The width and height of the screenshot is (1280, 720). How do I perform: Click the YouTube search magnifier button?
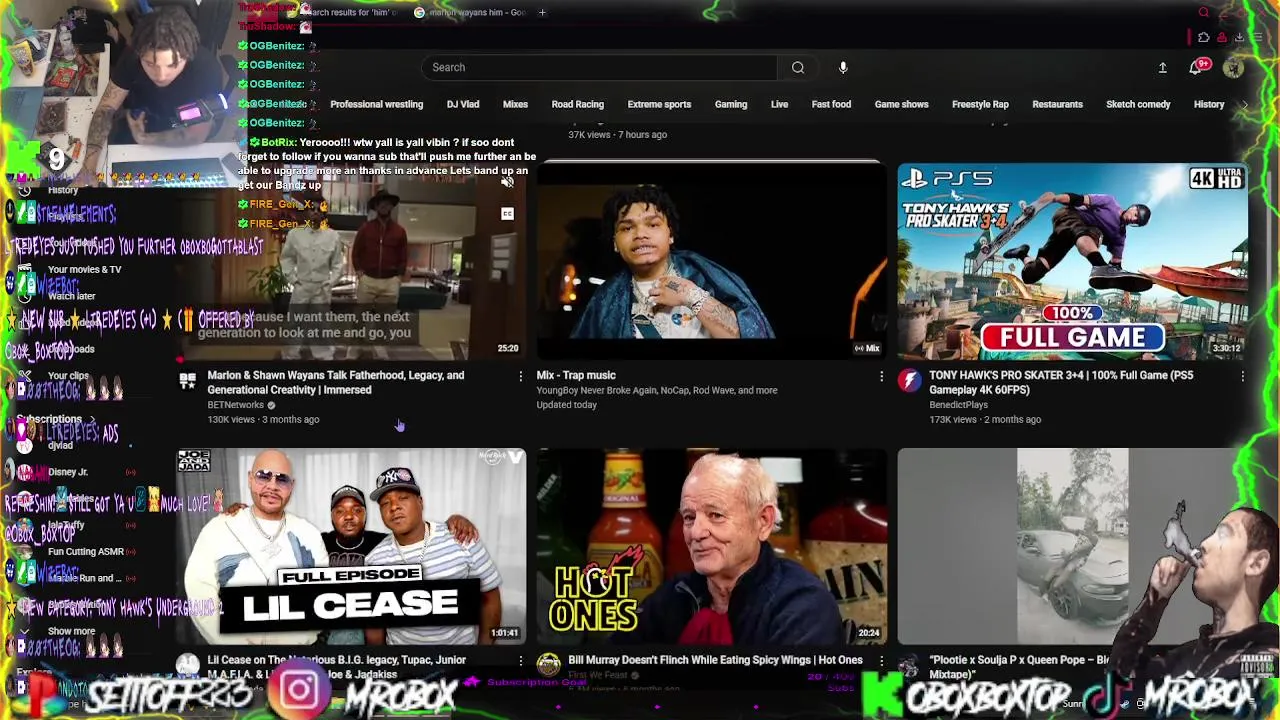pos(798,67)
